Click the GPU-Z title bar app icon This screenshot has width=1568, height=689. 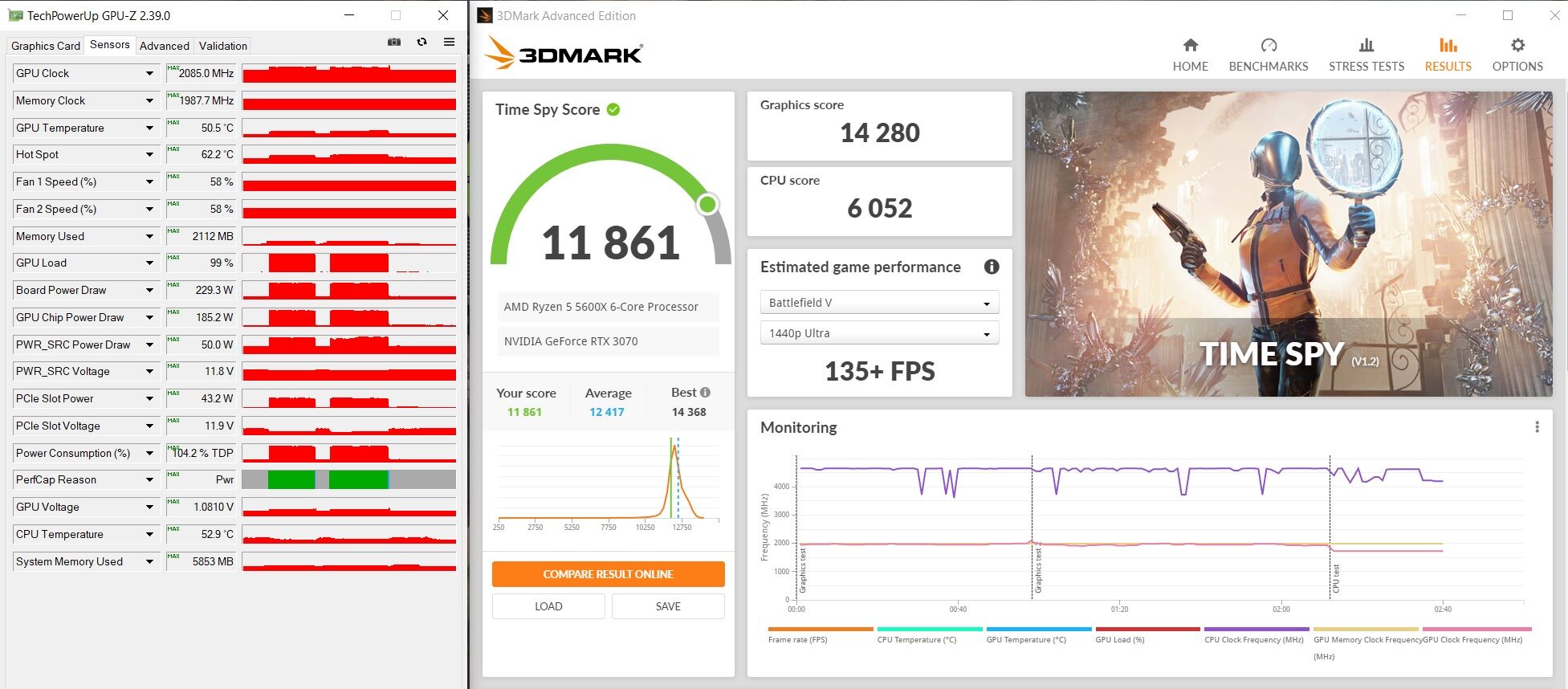(x=15, y=15)
